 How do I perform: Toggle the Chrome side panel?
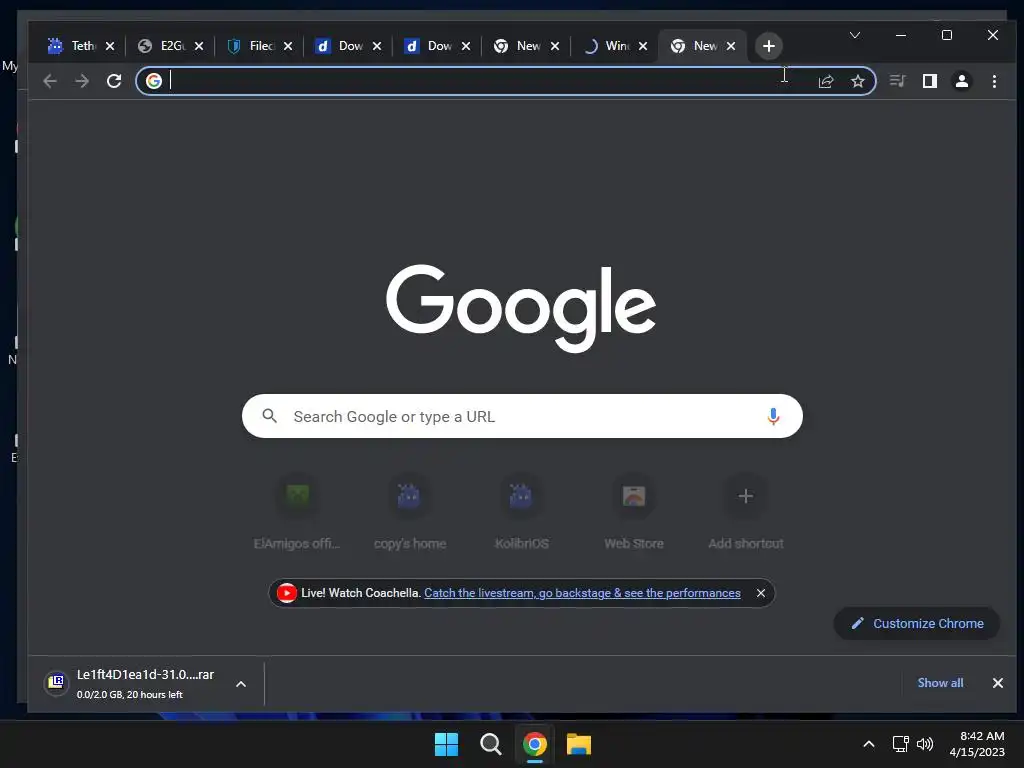[929, 81]
